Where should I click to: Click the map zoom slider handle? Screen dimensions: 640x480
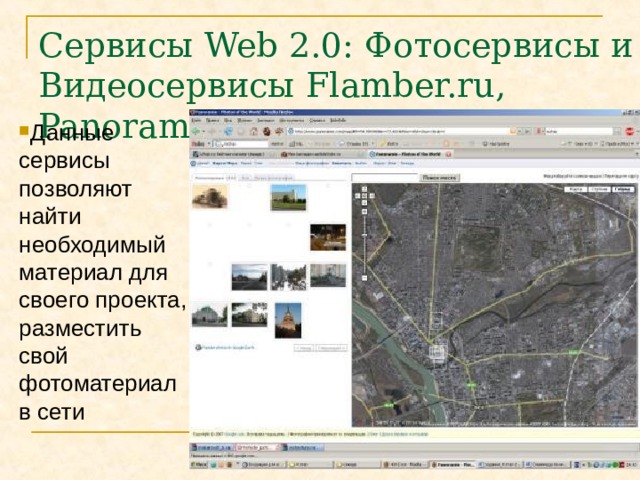364,236
